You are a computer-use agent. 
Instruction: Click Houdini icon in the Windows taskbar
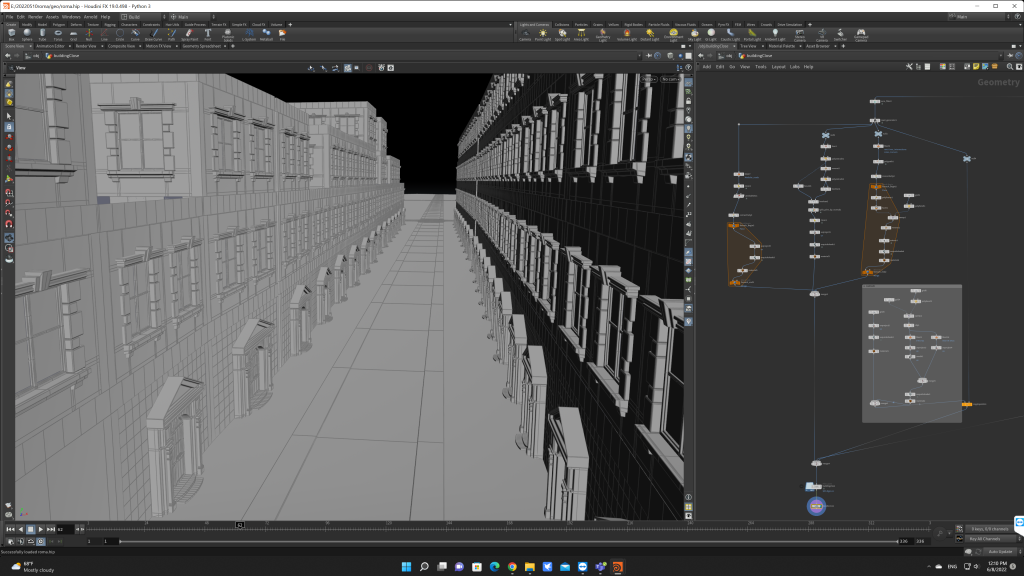[617, 566]
